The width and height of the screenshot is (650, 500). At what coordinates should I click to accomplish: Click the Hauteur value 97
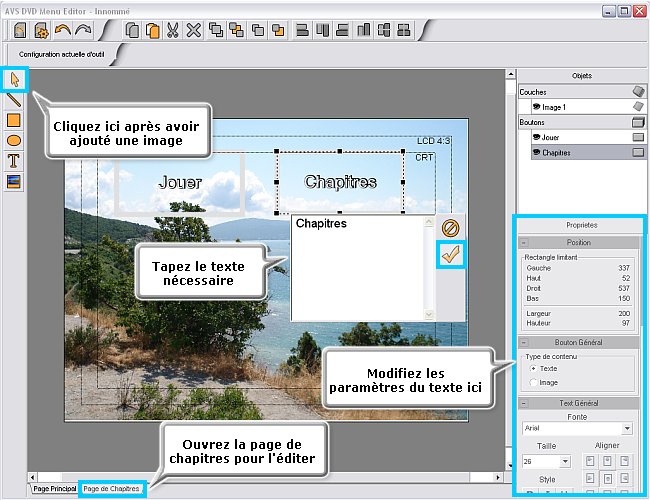[626, 323]
